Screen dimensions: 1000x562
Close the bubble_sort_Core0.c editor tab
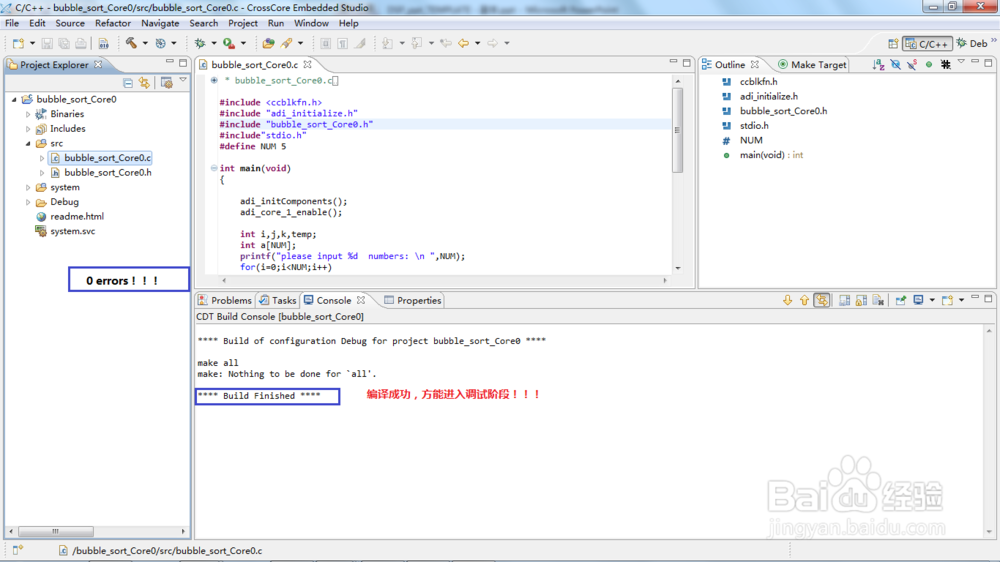[307, 64]
